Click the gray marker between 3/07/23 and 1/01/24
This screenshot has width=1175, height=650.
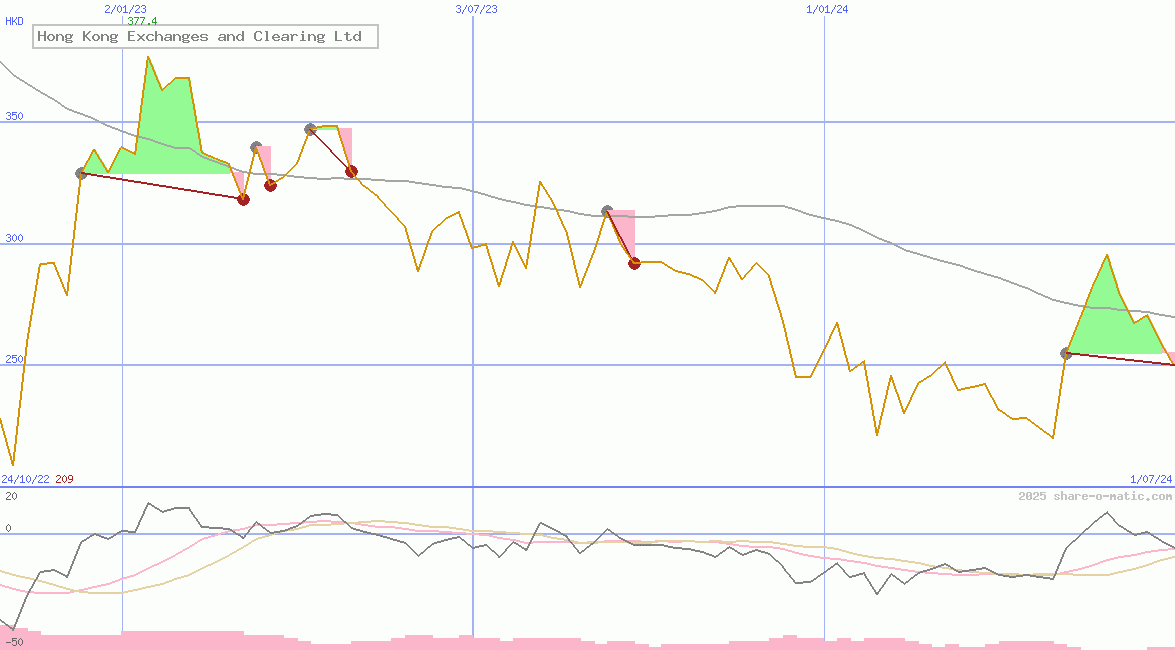pyautogui.click(x=607, y=211)
